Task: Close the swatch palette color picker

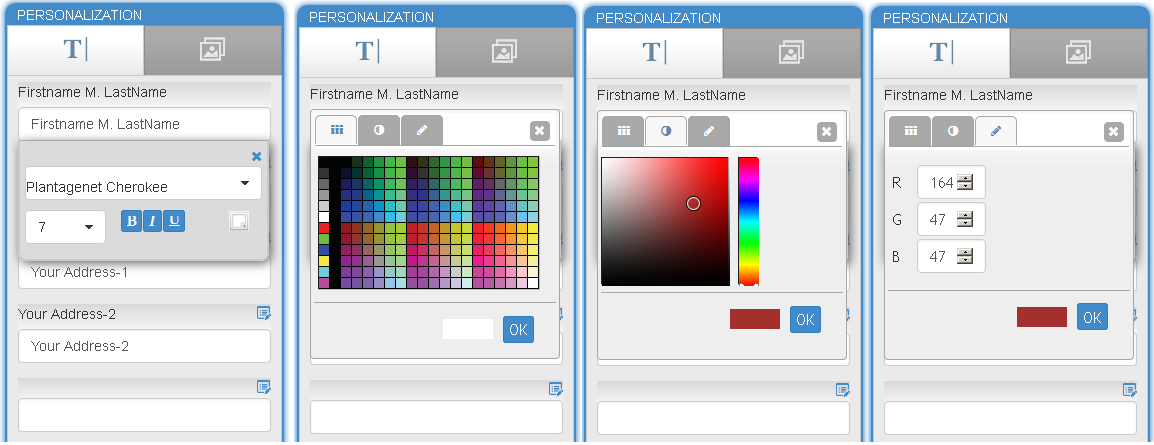Action: pos(539,131)
